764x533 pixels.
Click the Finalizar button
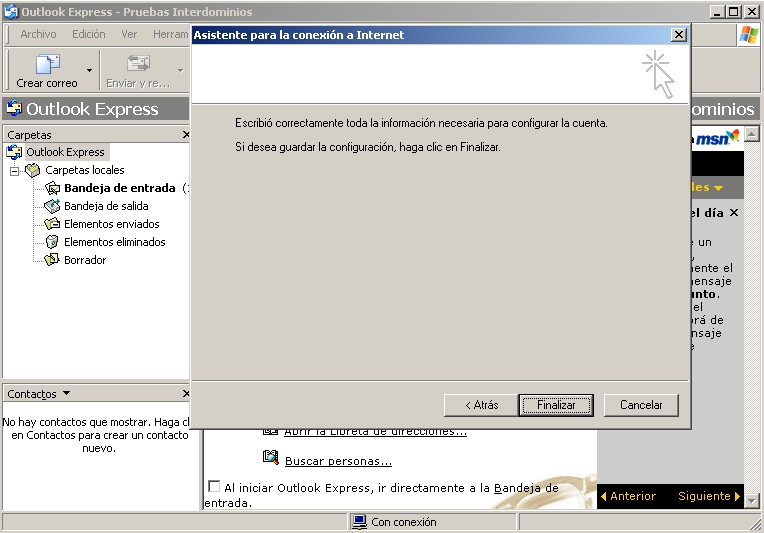[556, 405]
